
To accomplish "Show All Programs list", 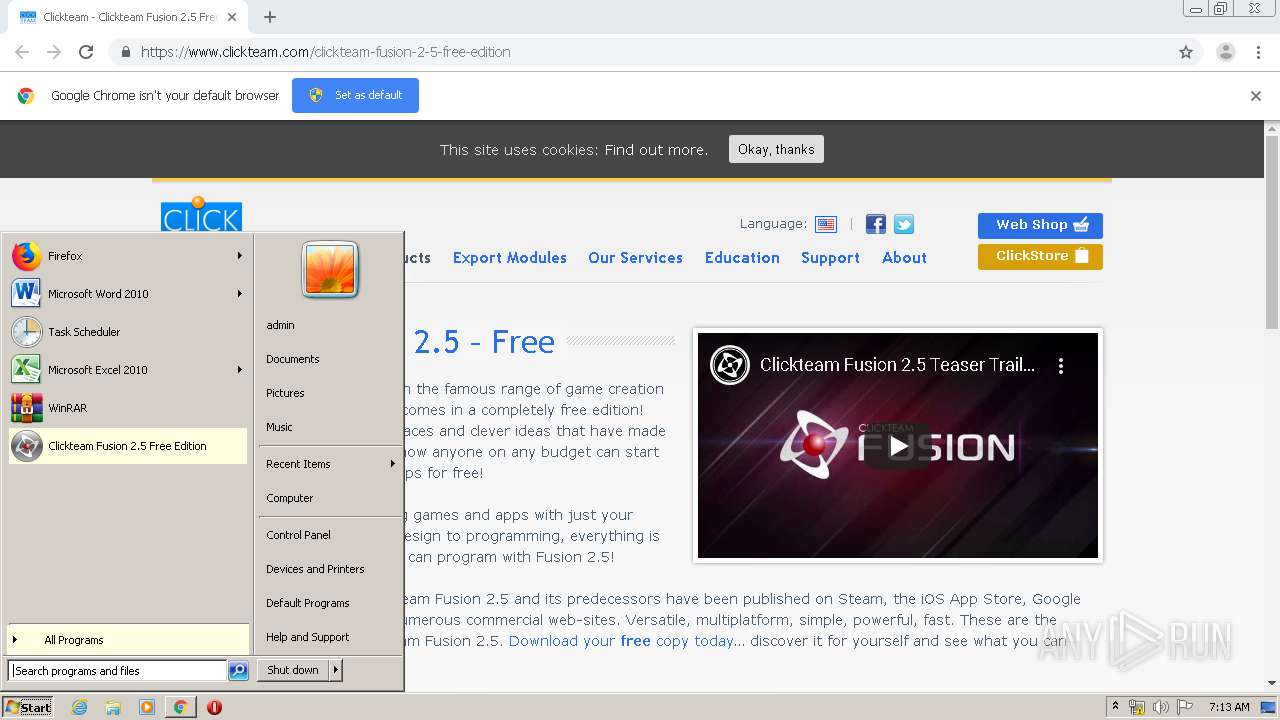I will coord(127,640).
